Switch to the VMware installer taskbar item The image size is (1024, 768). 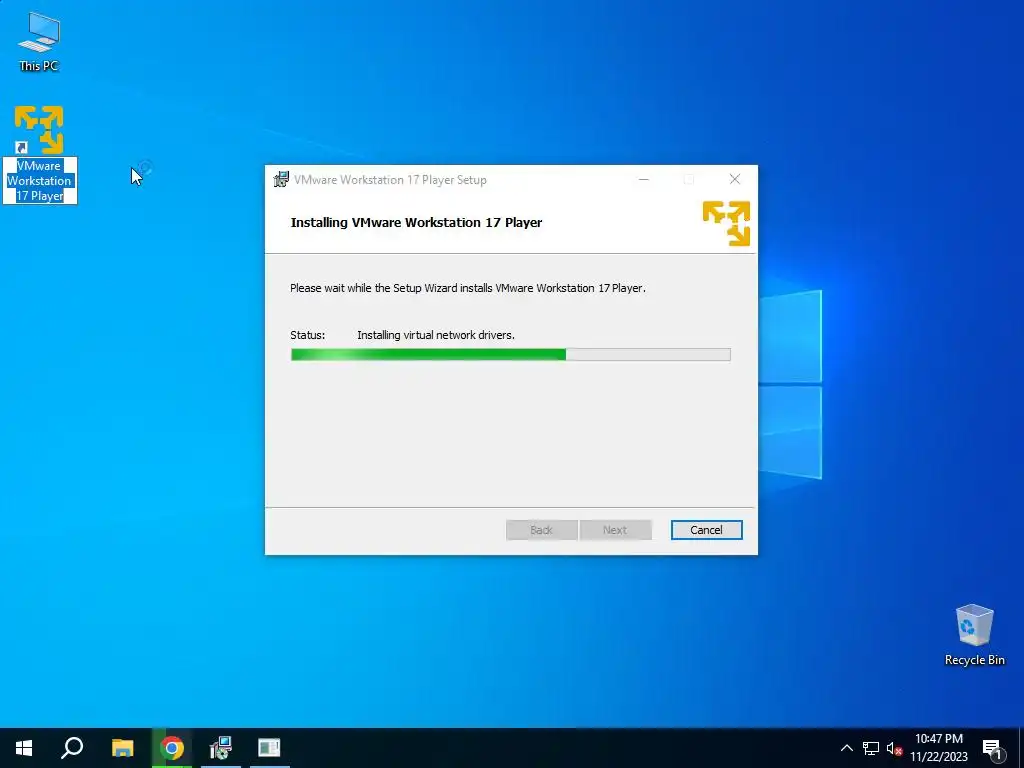click(221, 748)
